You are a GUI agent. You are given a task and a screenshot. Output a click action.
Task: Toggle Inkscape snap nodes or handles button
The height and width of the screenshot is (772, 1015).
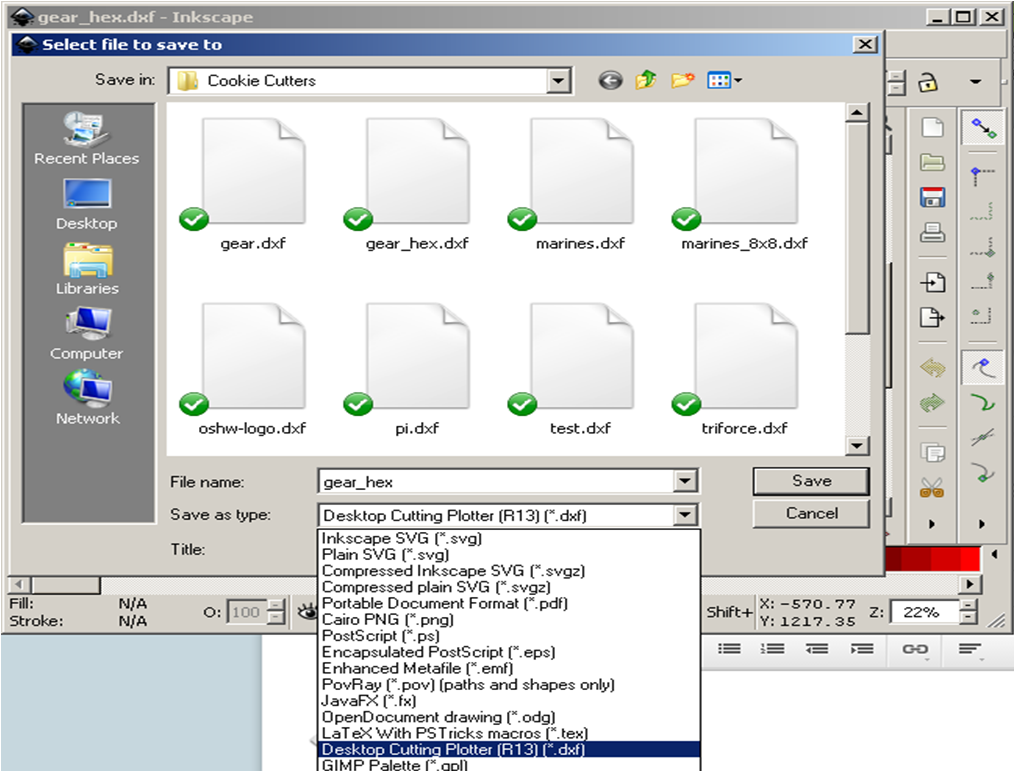(983, 368)
